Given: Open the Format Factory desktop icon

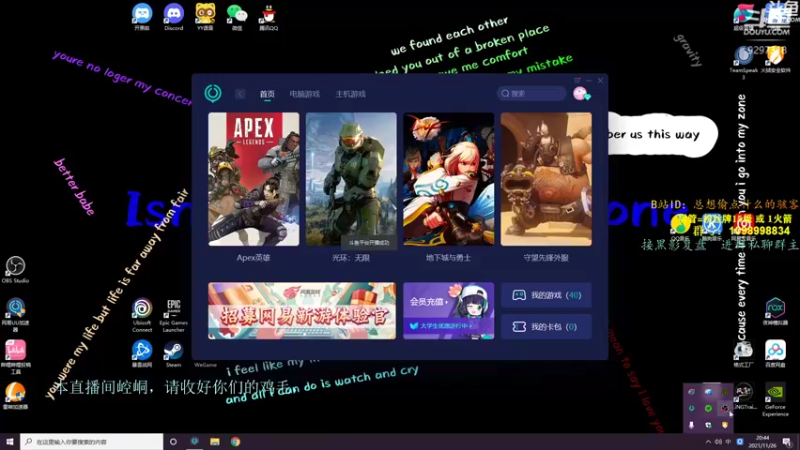Looking at the screenshot, I should point(743,354).
